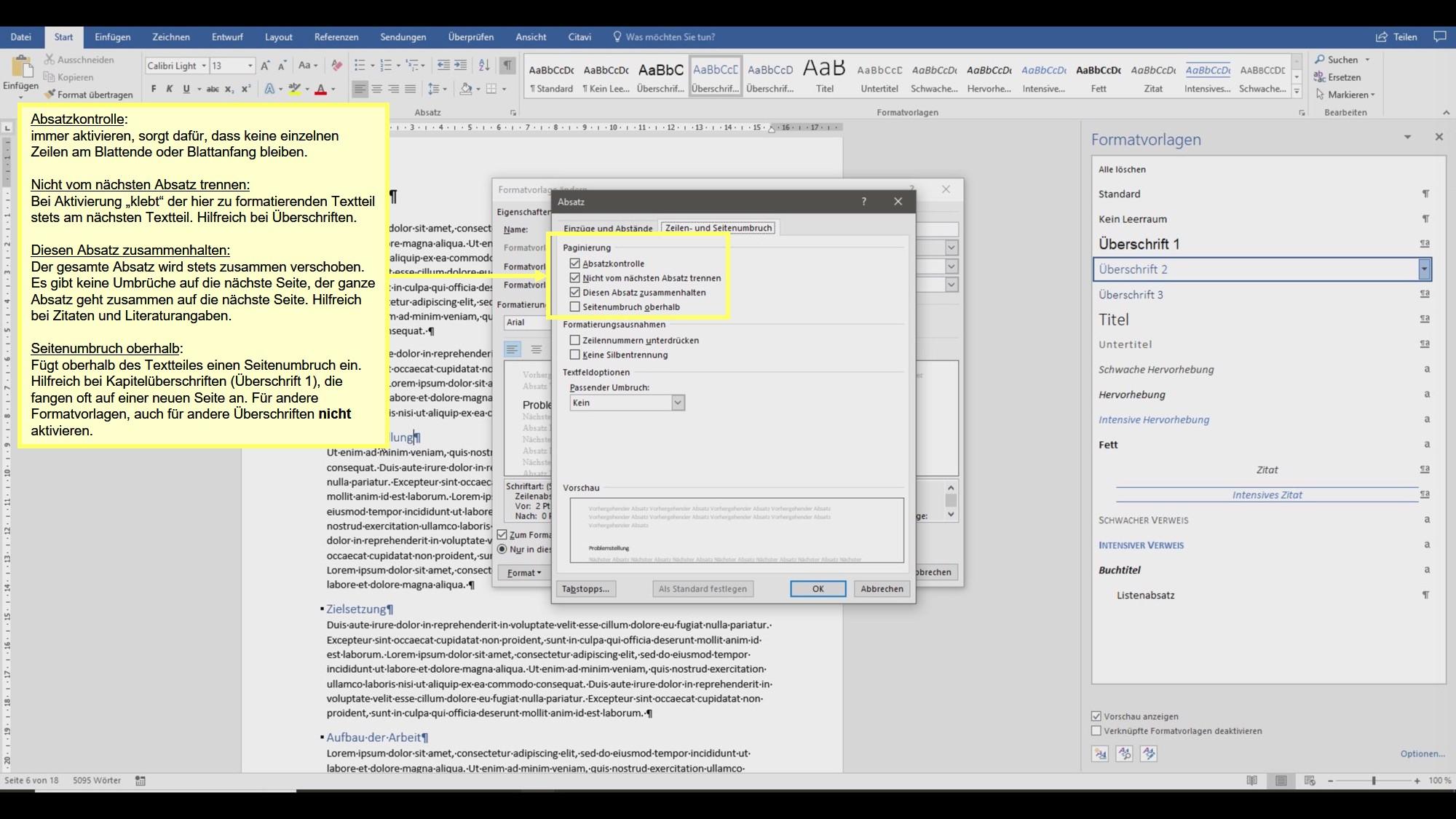Viewport: 1456px width, 819px height.
Task: Open Formatvorlagen pane options arrow
Action: [1407, 137]
